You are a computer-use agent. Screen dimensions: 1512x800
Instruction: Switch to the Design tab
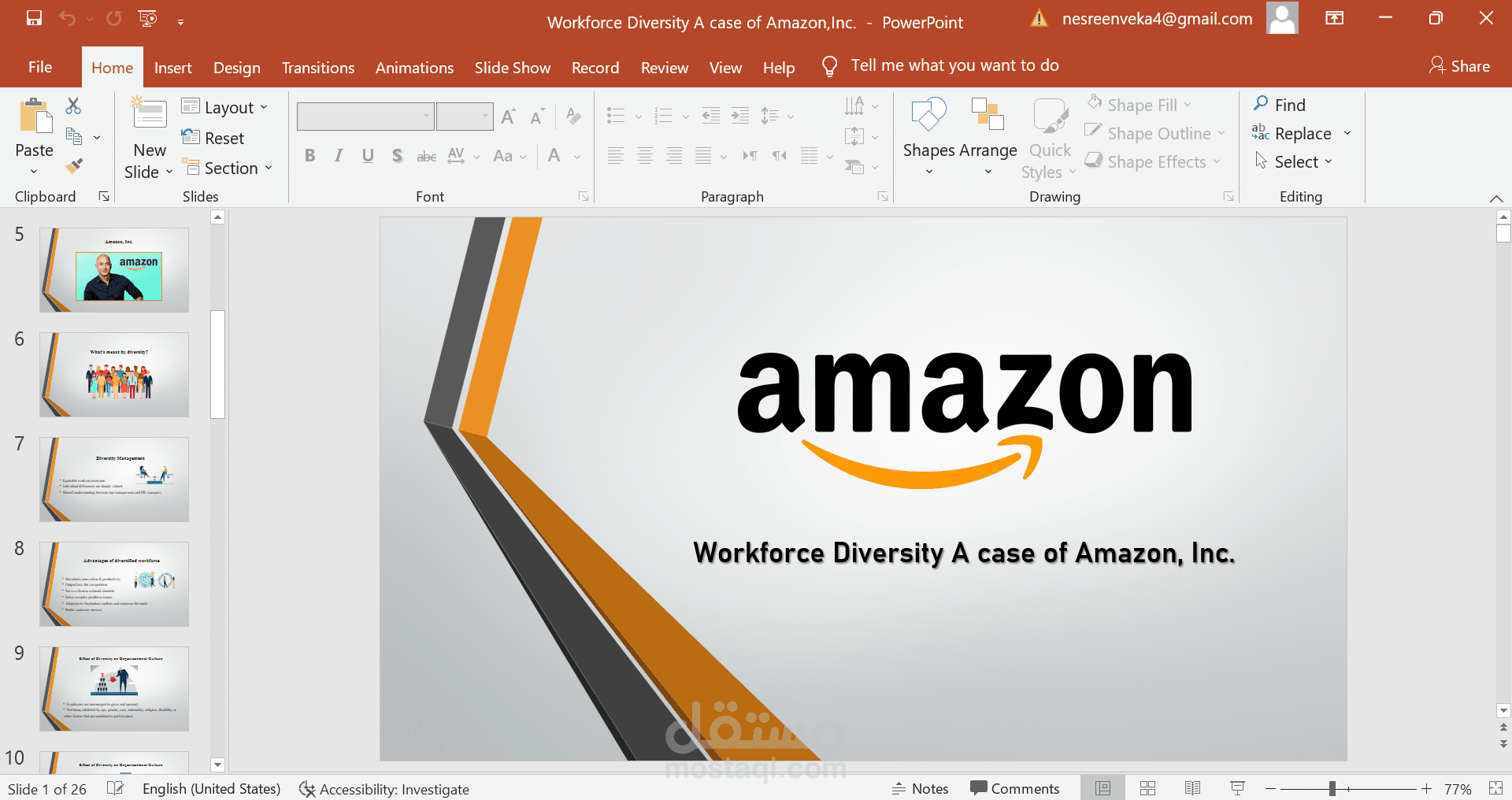(x=237, y=68)
